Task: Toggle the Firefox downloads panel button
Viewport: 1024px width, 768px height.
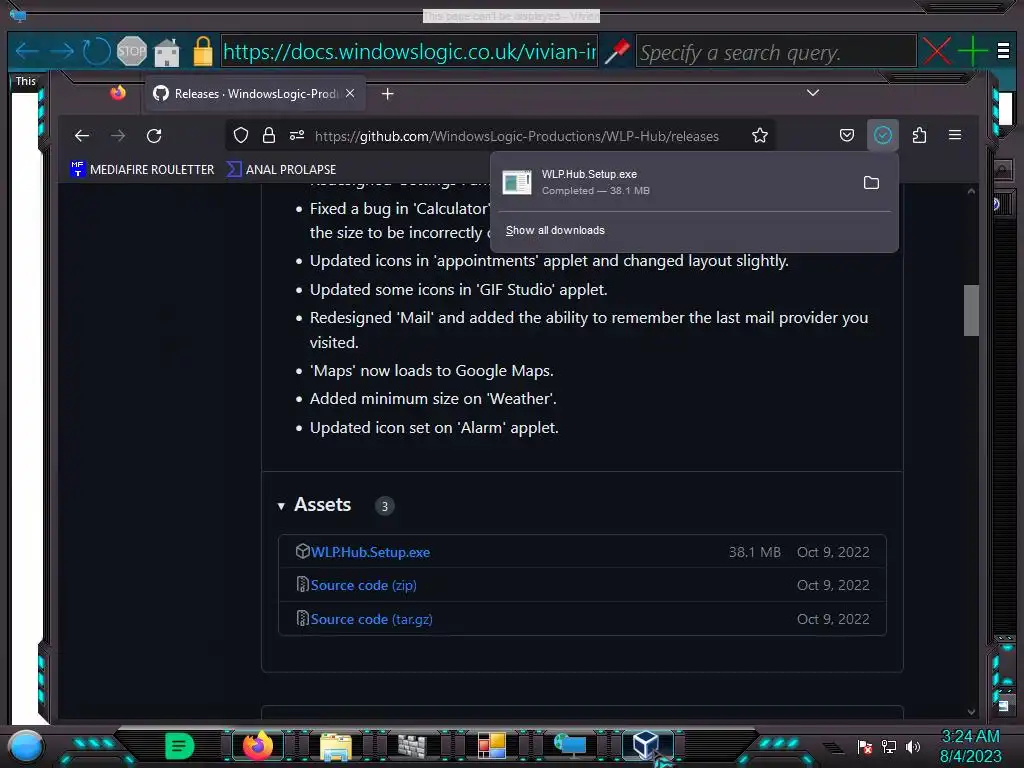Action: (x=883, y=135)
